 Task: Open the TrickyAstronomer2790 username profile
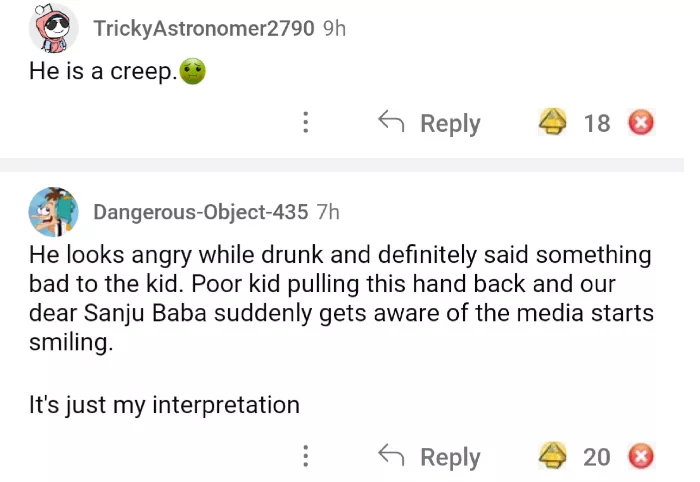tap(204, 28)
